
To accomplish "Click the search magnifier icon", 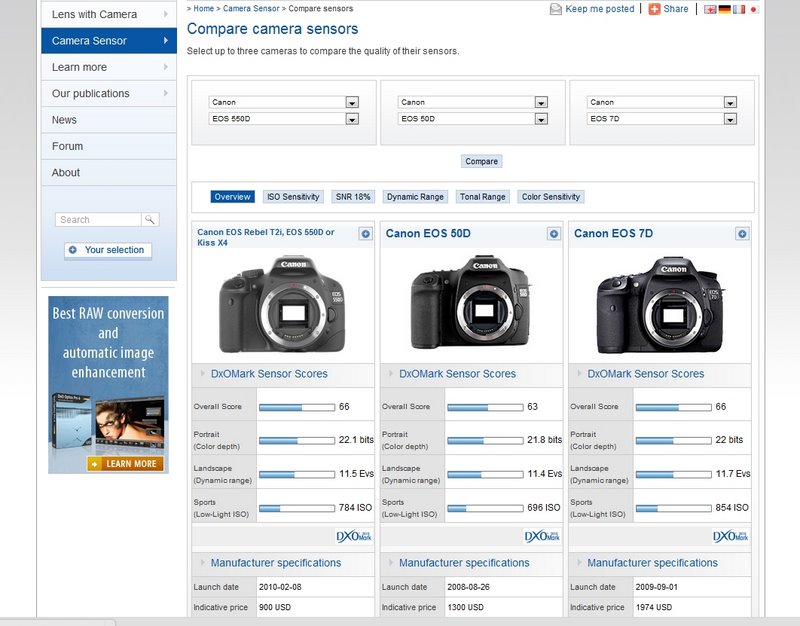I will 149,220.
